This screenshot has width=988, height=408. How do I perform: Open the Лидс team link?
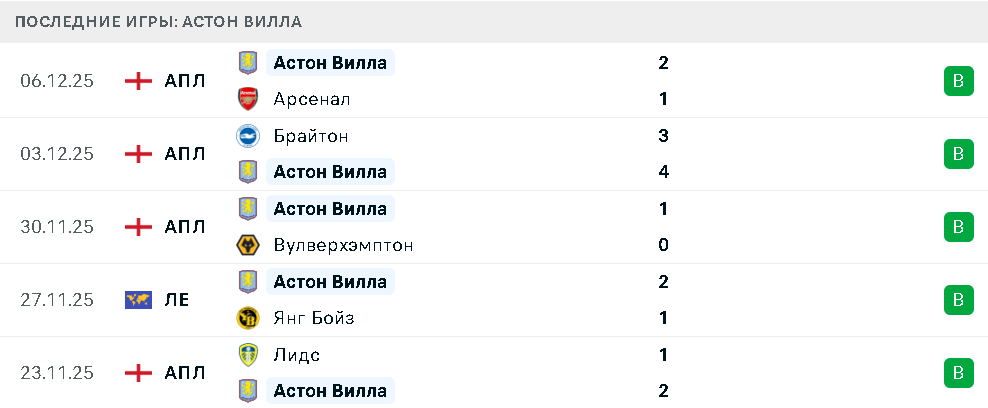296,355
